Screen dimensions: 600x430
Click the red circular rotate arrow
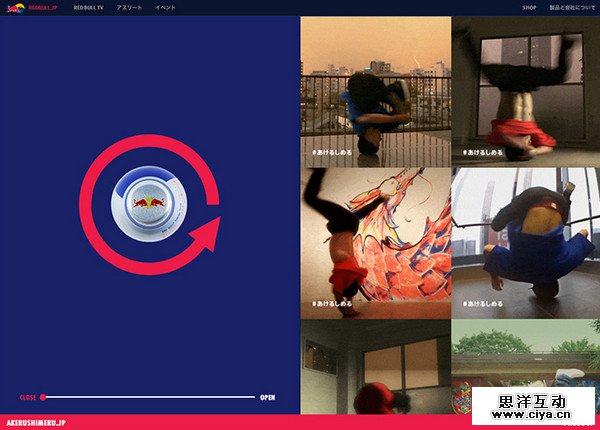pyautogui.click(x=150, y=205)
